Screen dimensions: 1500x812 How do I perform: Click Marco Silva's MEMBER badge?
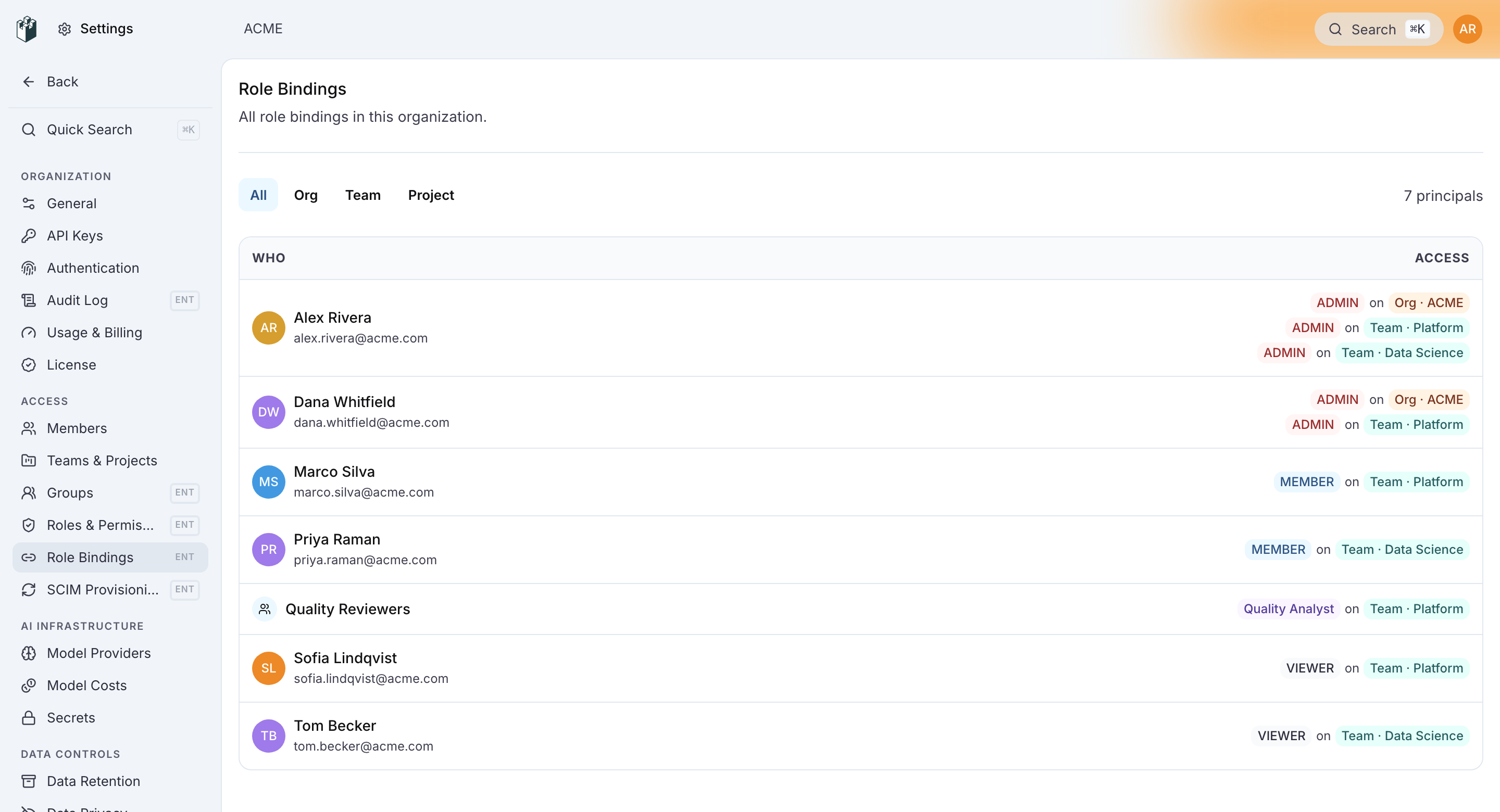1307,482
